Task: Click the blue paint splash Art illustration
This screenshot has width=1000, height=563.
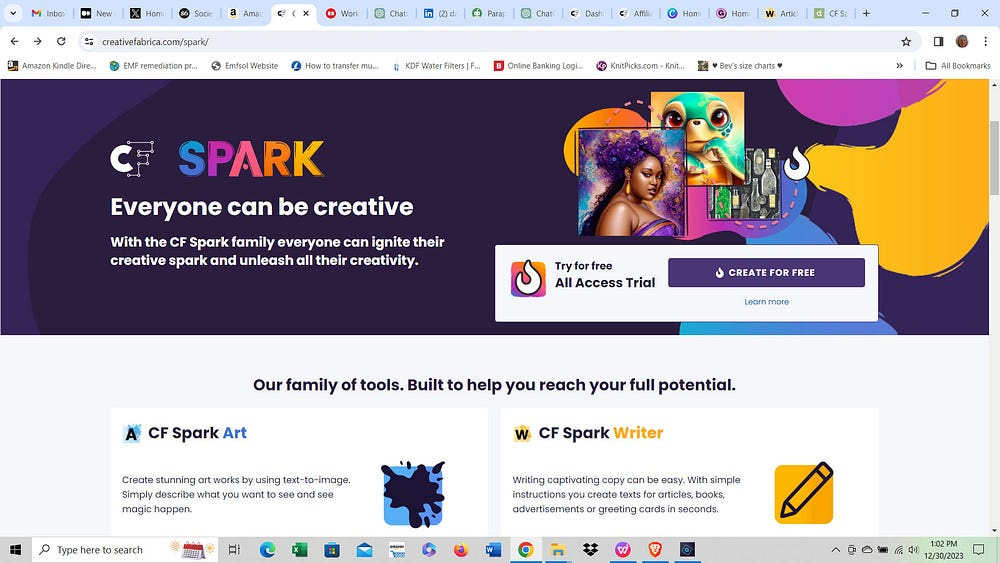Action: (413, 494)
